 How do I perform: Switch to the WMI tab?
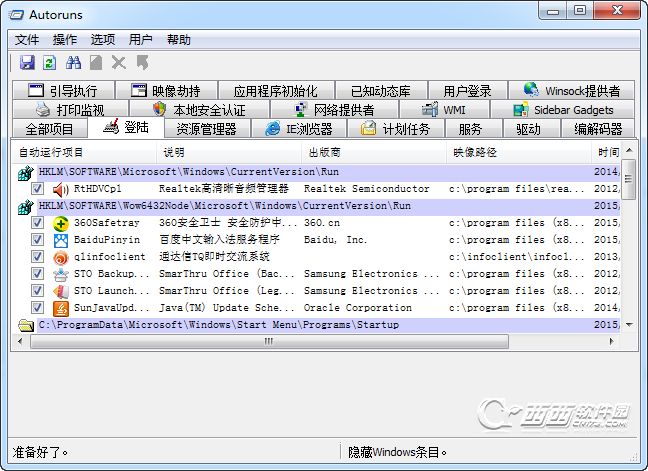(444, 110)
